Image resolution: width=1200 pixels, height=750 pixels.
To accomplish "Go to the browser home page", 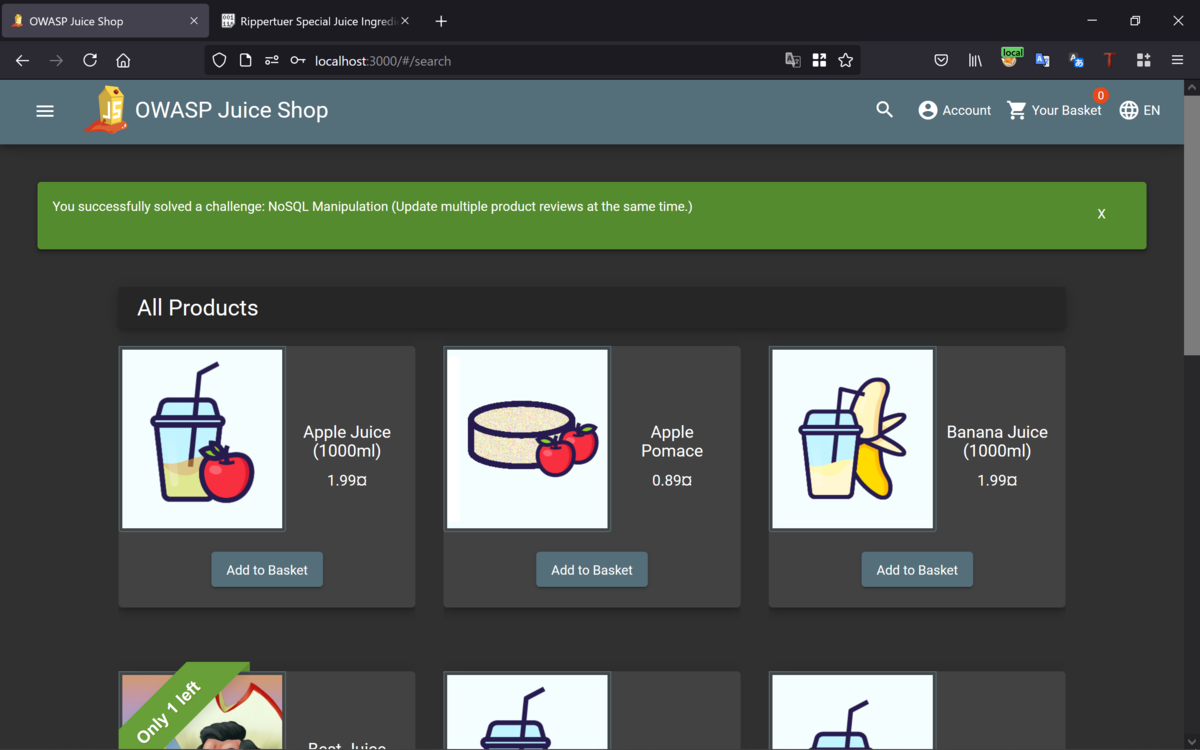I will click(123, 61).
